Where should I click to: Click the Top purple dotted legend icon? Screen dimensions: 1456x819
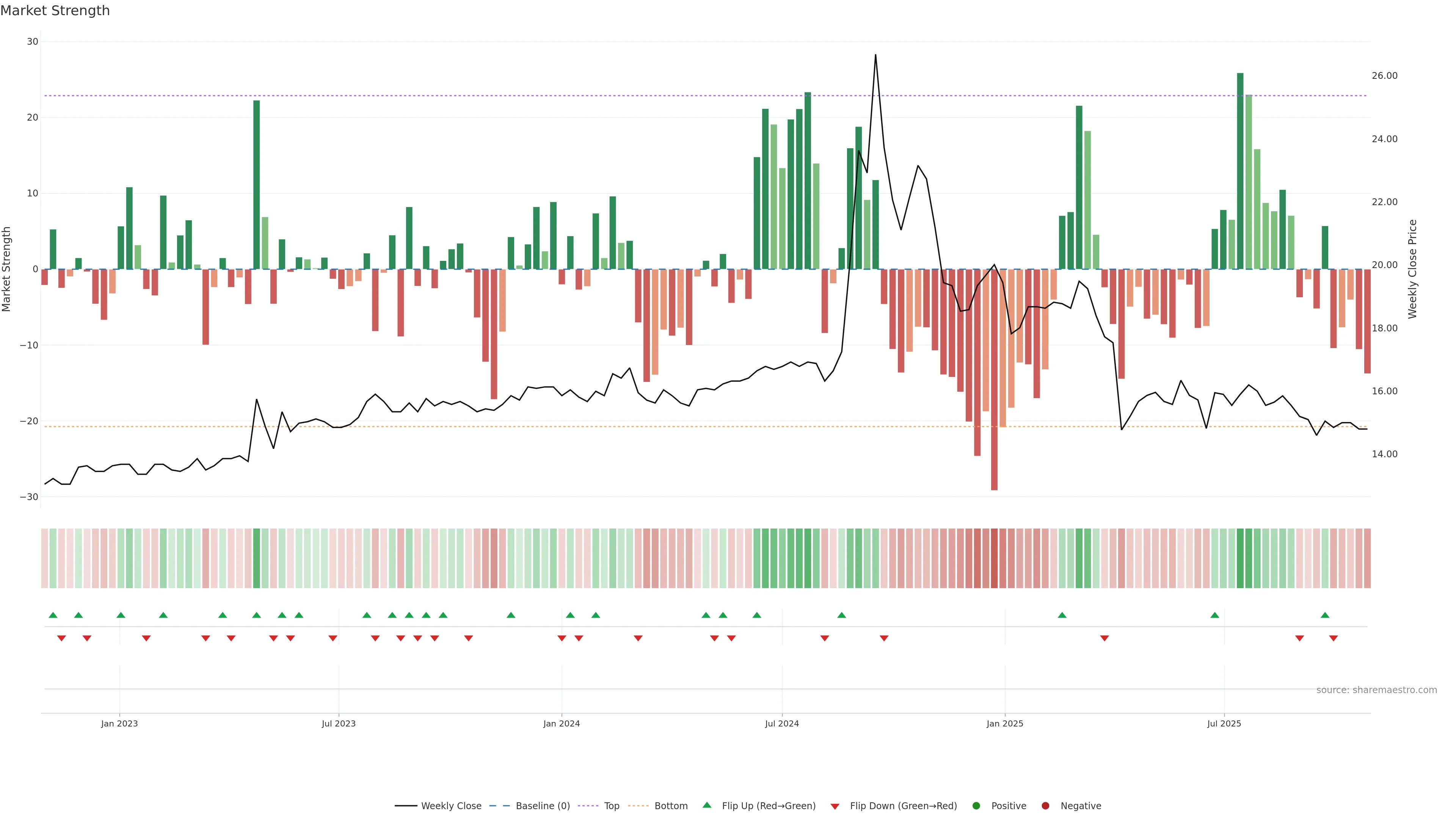[588, 806]
